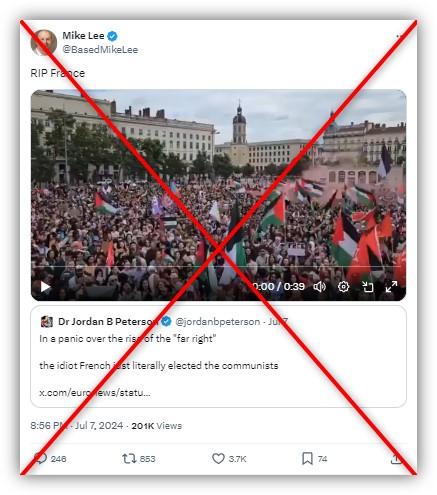View the 201K Views count
Screen dimensions: 437x495
[x=157, y=426]
